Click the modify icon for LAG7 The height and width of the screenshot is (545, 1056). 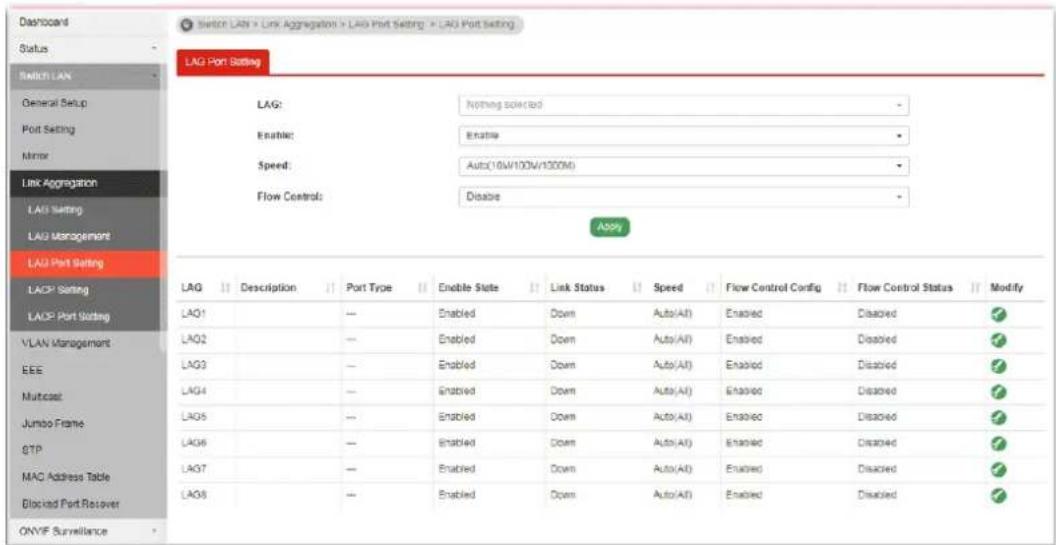point(999,470)
